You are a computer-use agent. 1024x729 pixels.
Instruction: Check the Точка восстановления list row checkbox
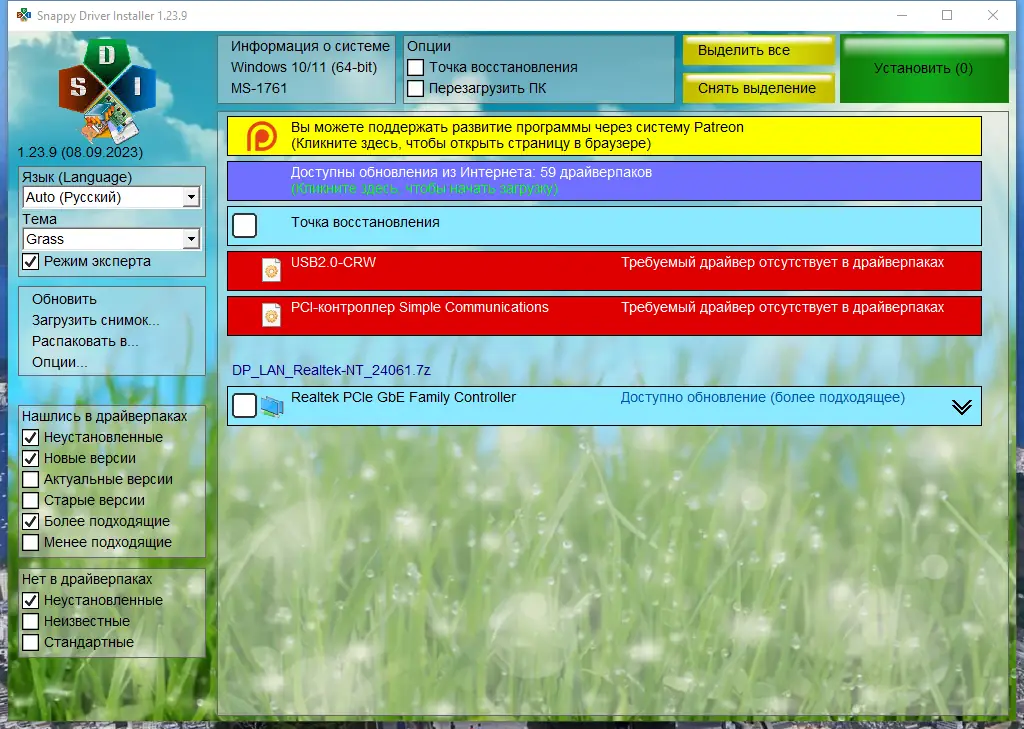coord(244,225)
